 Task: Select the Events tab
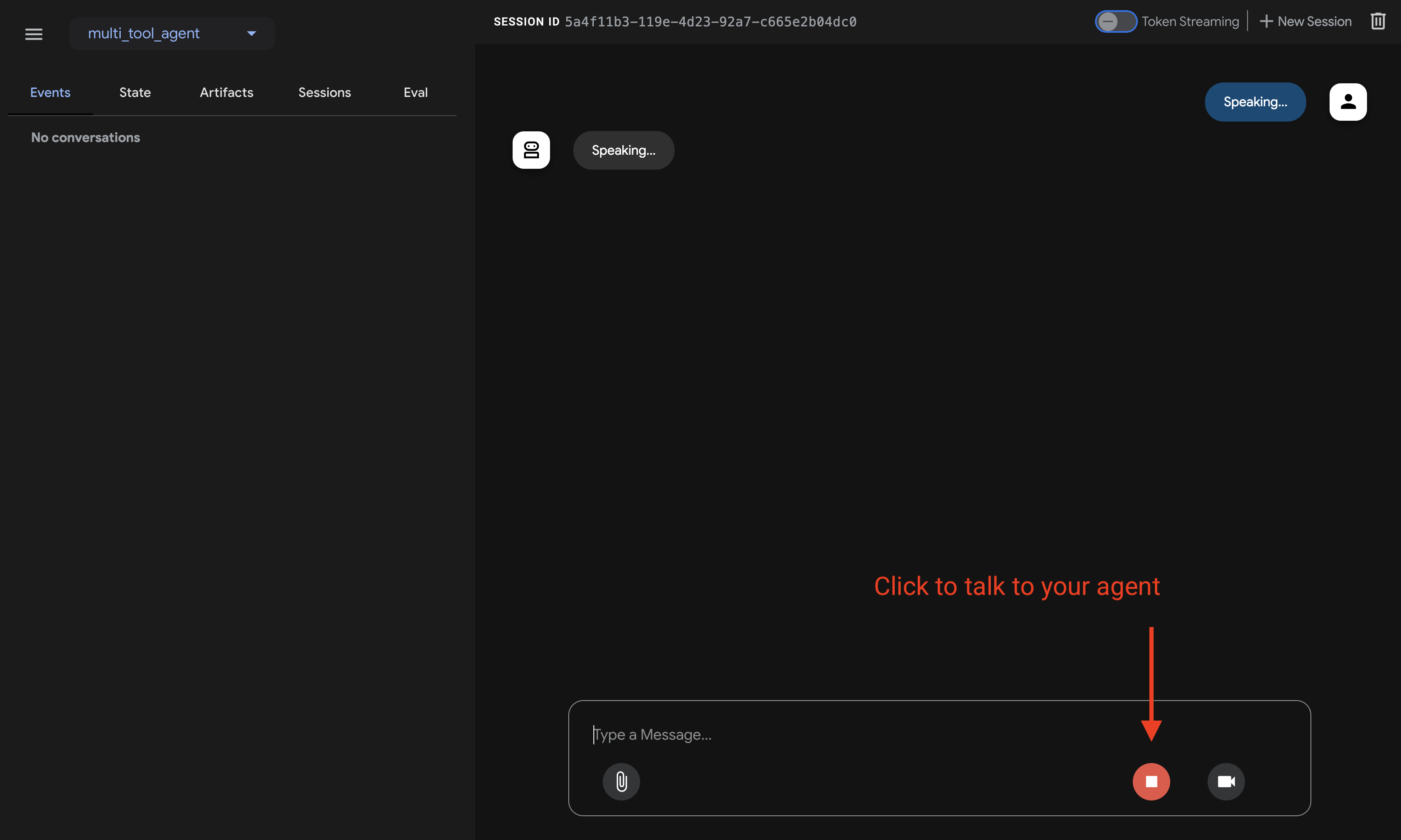50,92
